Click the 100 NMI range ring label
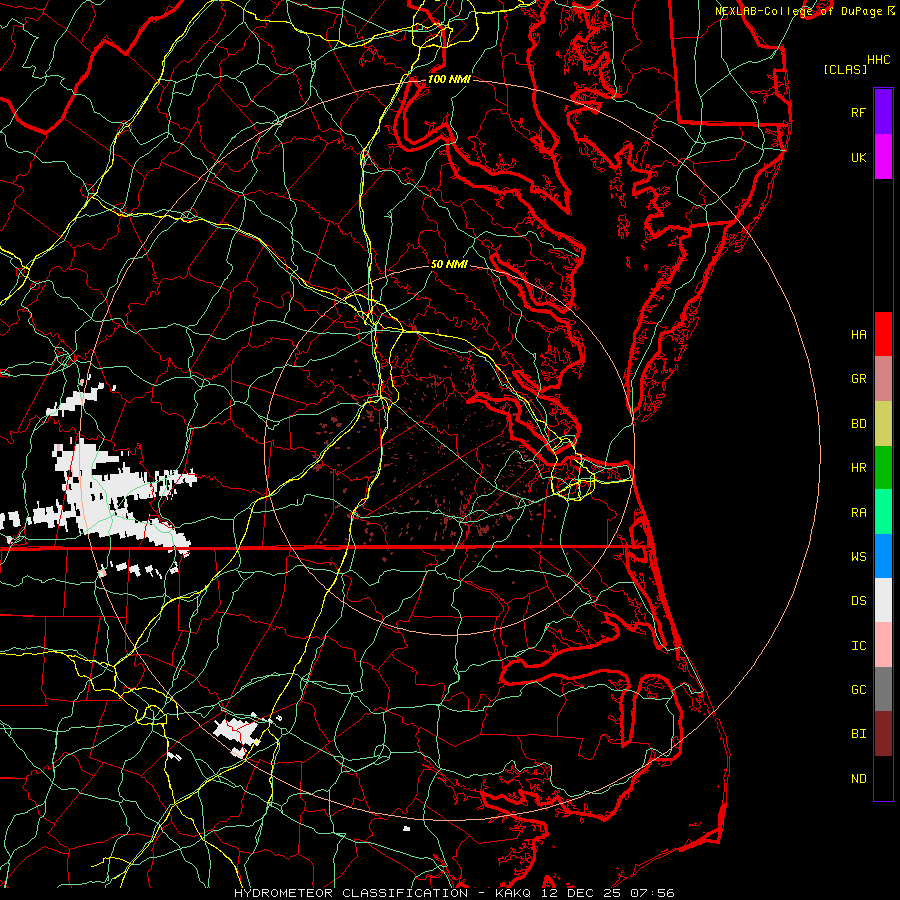 coord(449,79)
